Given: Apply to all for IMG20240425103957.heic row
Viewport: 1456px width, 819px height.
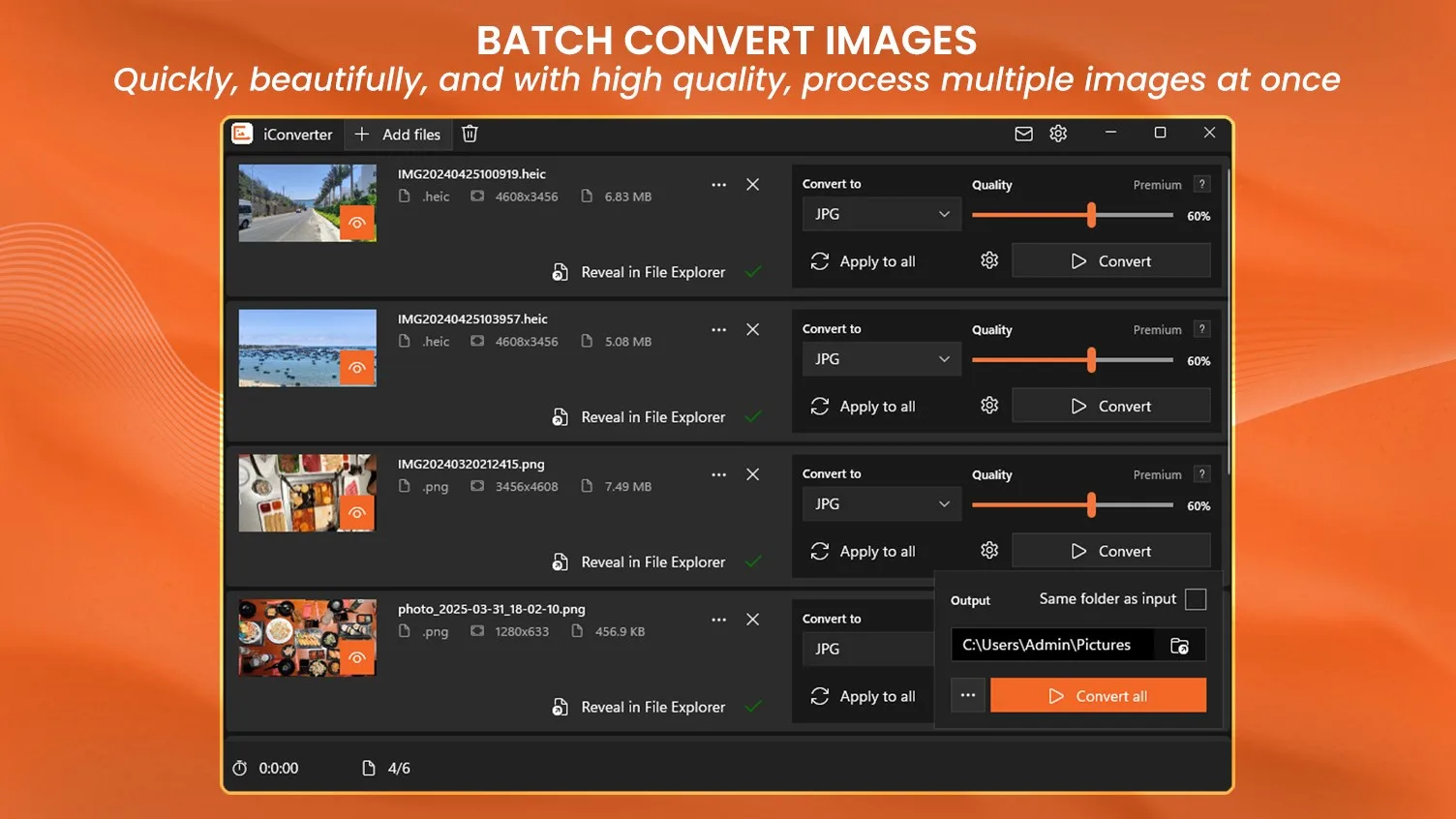Looking at the screenshot, I should click(863, 407).
